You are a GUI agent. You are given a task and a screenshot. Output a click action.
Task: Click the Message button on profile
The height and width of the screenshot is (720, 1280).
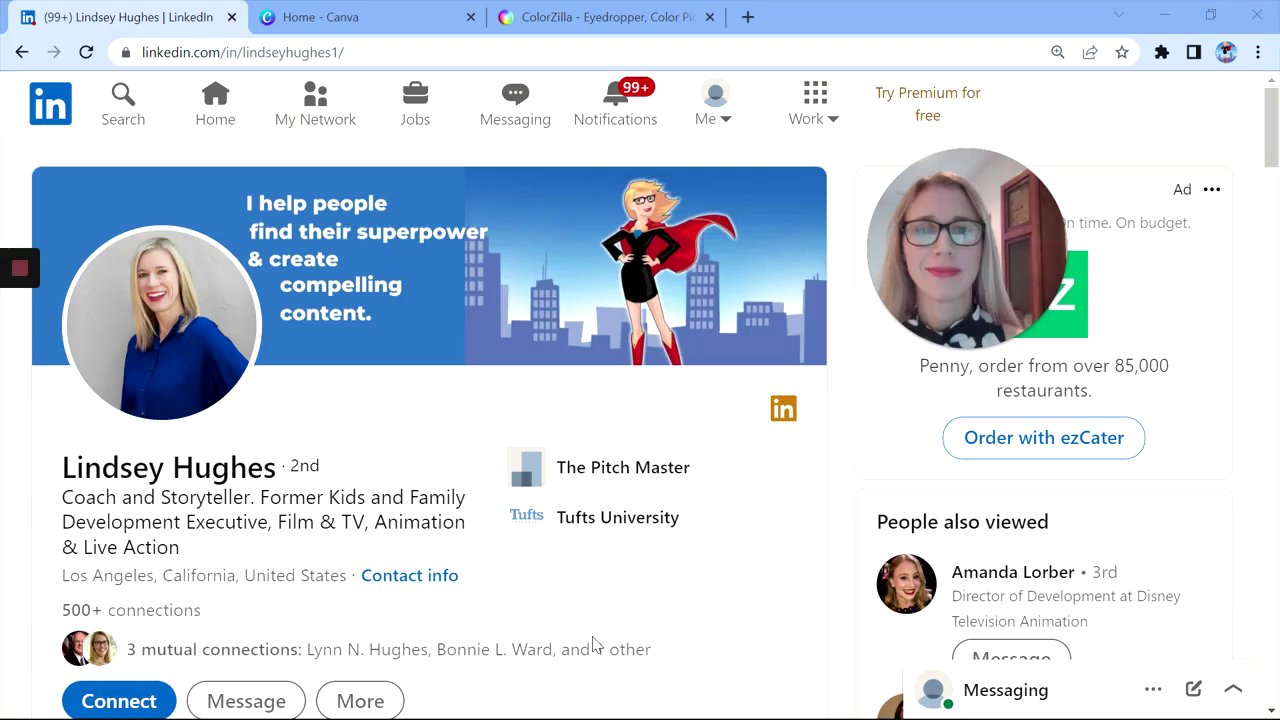pos(246,701)
